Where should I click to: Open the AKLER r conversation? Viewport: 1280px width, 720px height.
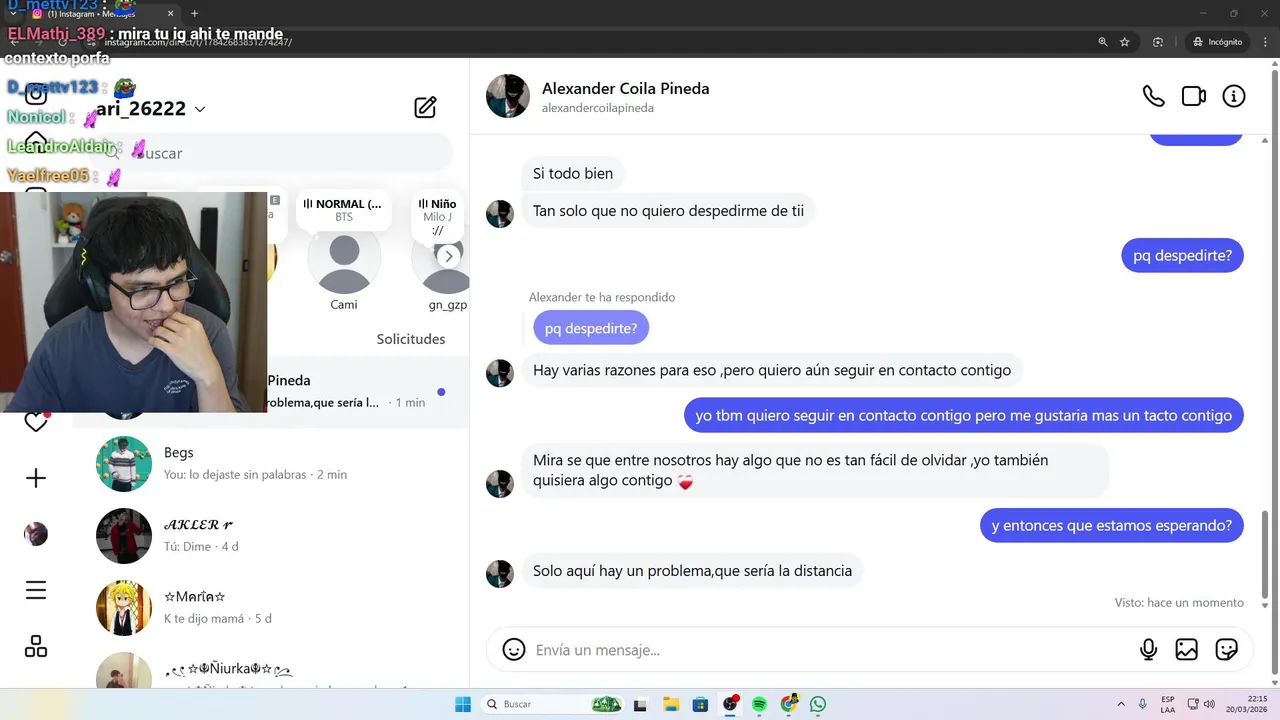tap(270, 535)
